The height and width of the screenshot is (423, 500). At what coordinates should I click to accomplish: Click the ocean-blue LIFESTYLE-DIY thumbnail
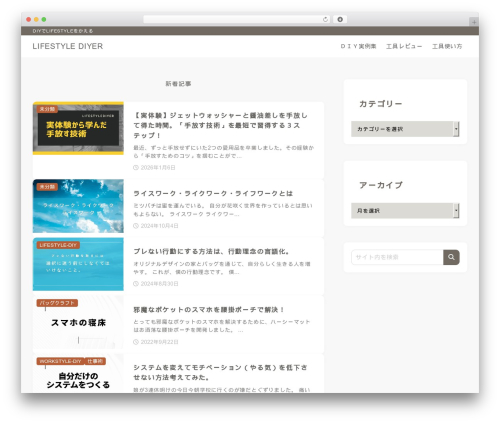[78, 264]
